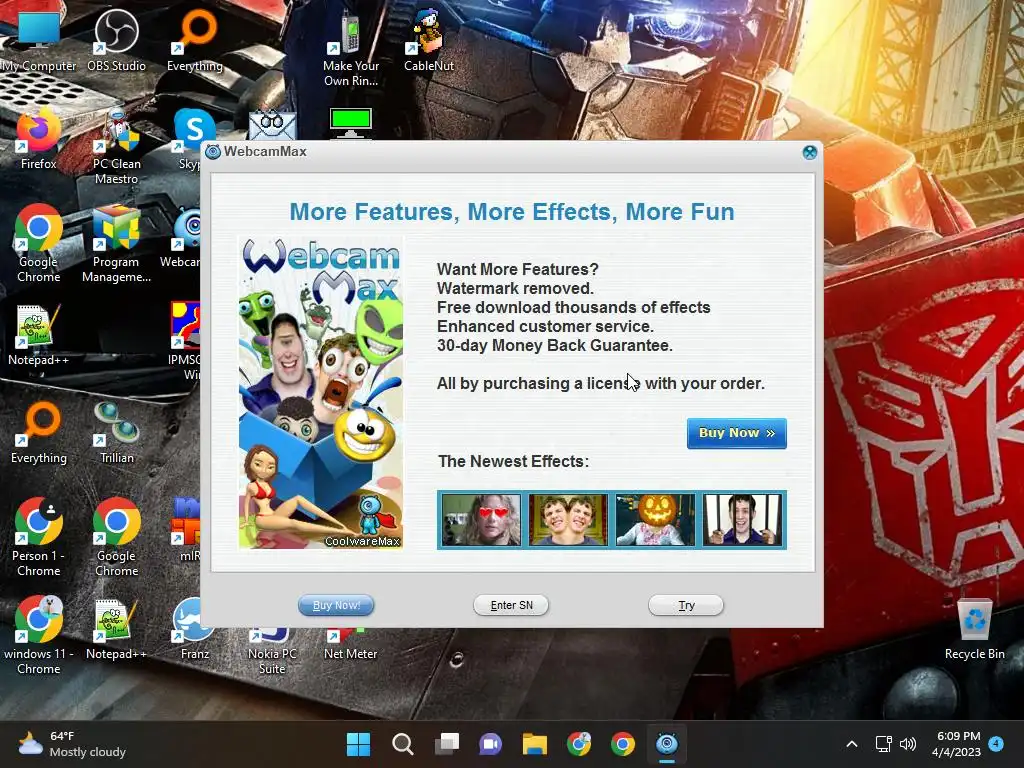The width and height of the screenshot is (1024, 768).
Task: Select heart-eyes effect thumbnail
Action: pos(481,520)
